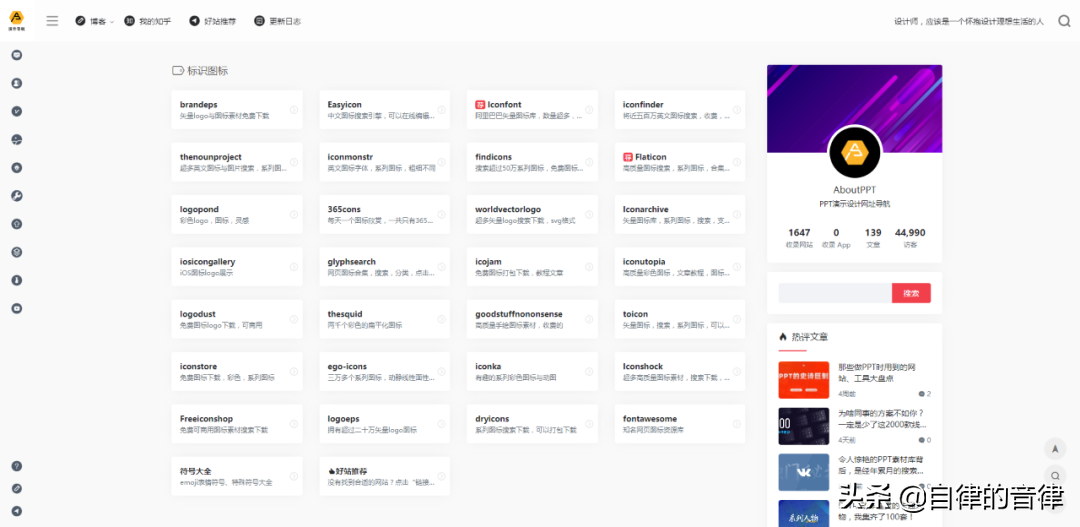This screenshot has height=527, width=1080.
Task: Click the arrow icon on the glyphsearch card
Action: 442,267
